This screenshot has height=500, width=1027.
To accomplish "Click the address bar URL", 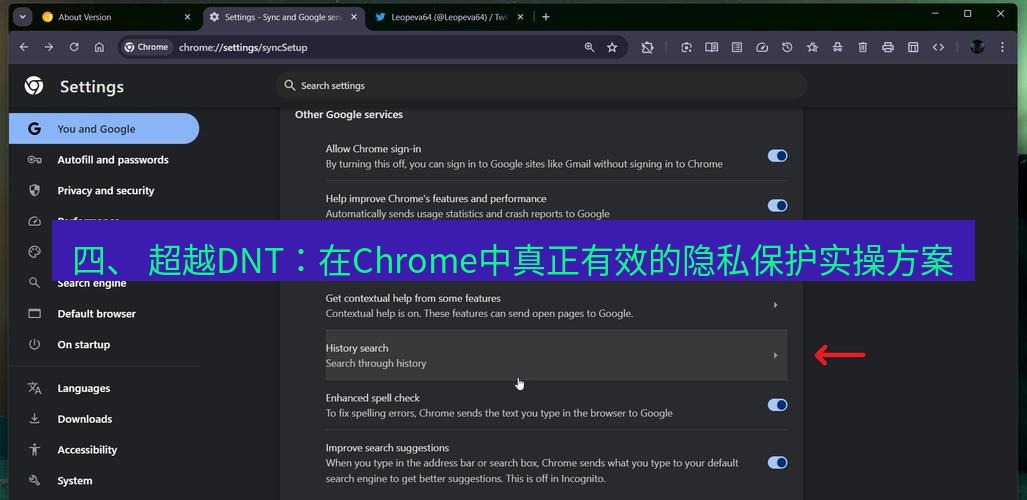I will pos(243,47).
